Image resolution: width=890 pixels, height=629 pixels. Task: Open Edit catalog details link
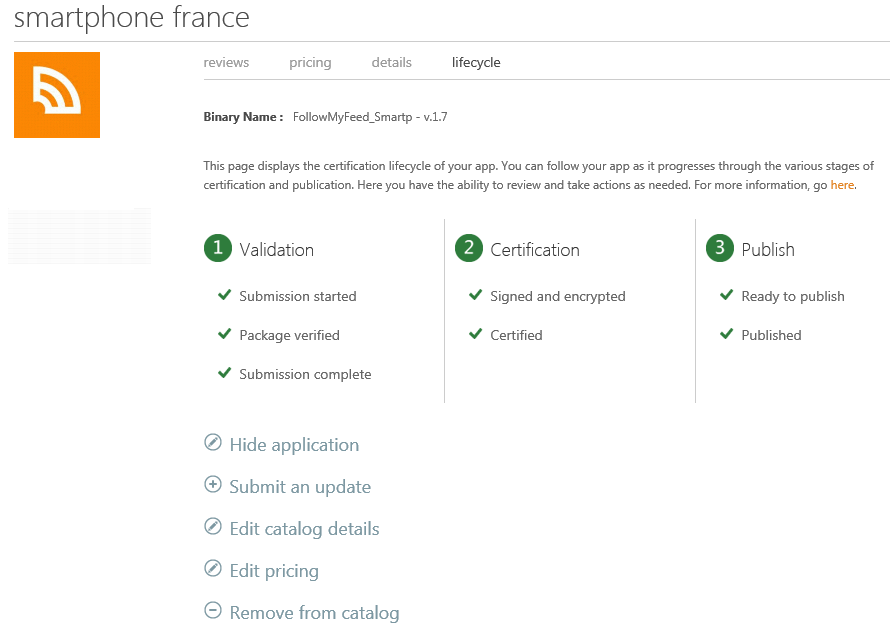coord(304,529)
